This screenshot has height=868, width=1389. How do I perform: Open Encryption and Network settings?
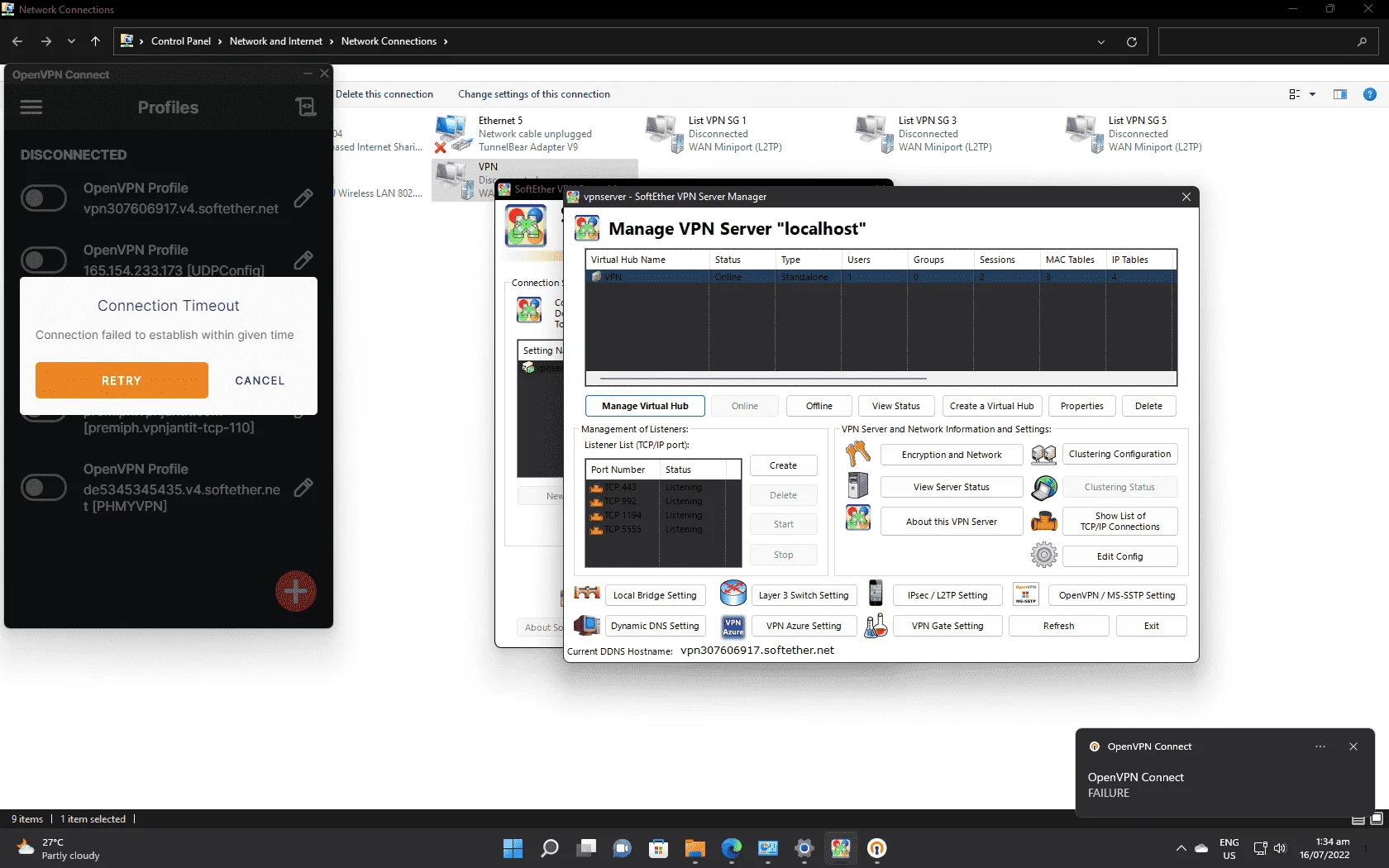point(952,455)
